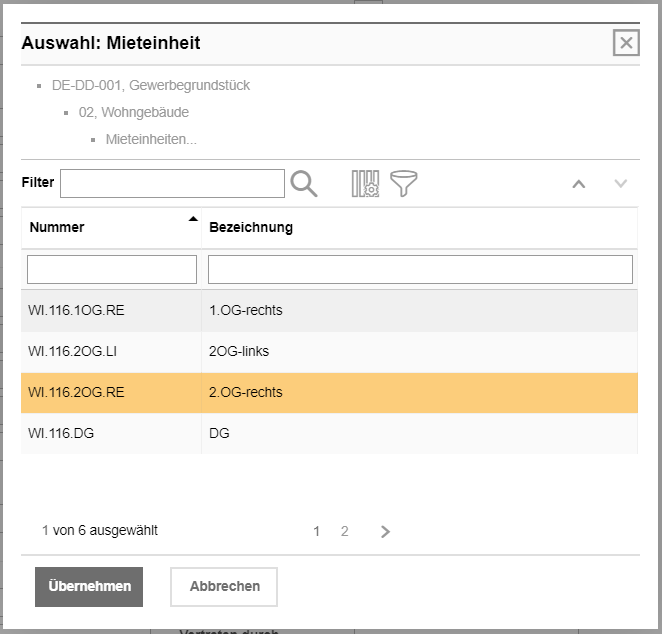Select page 1 in the pagination
This screenshot has height=634, width=662.
pyautogui.click(x=317, y=532)
